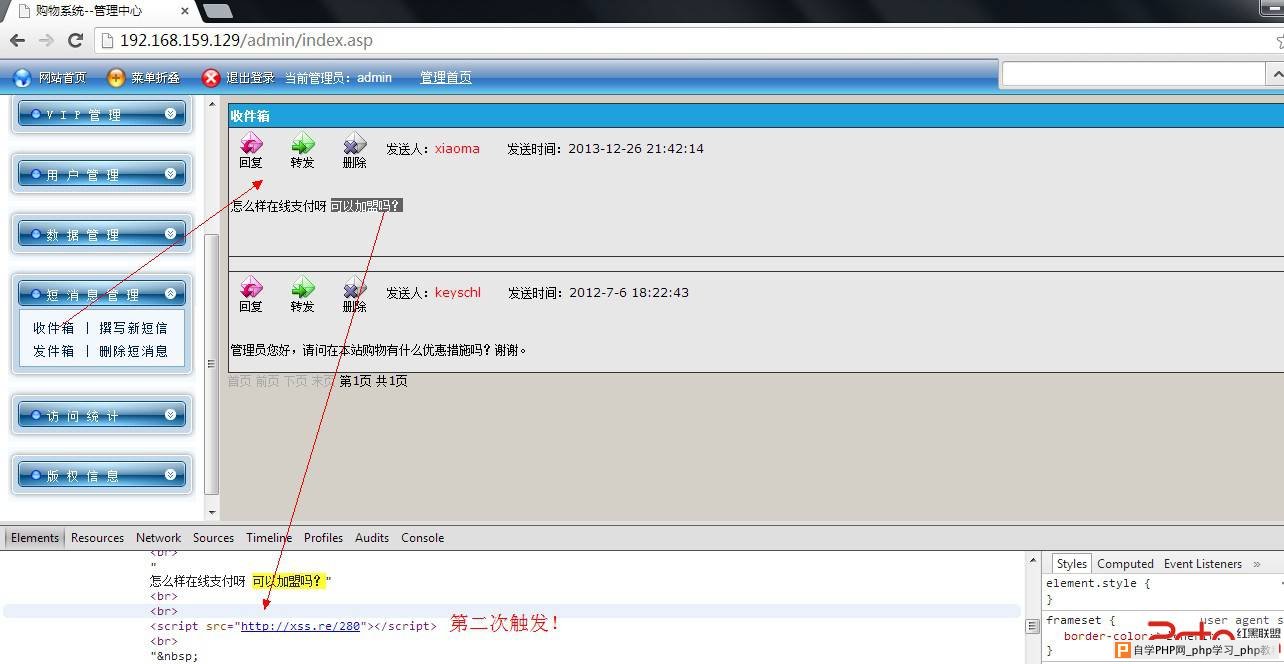Switch to the Audits devtools tab
This screenshot has height=664, width=1284.
click(372, 538)
